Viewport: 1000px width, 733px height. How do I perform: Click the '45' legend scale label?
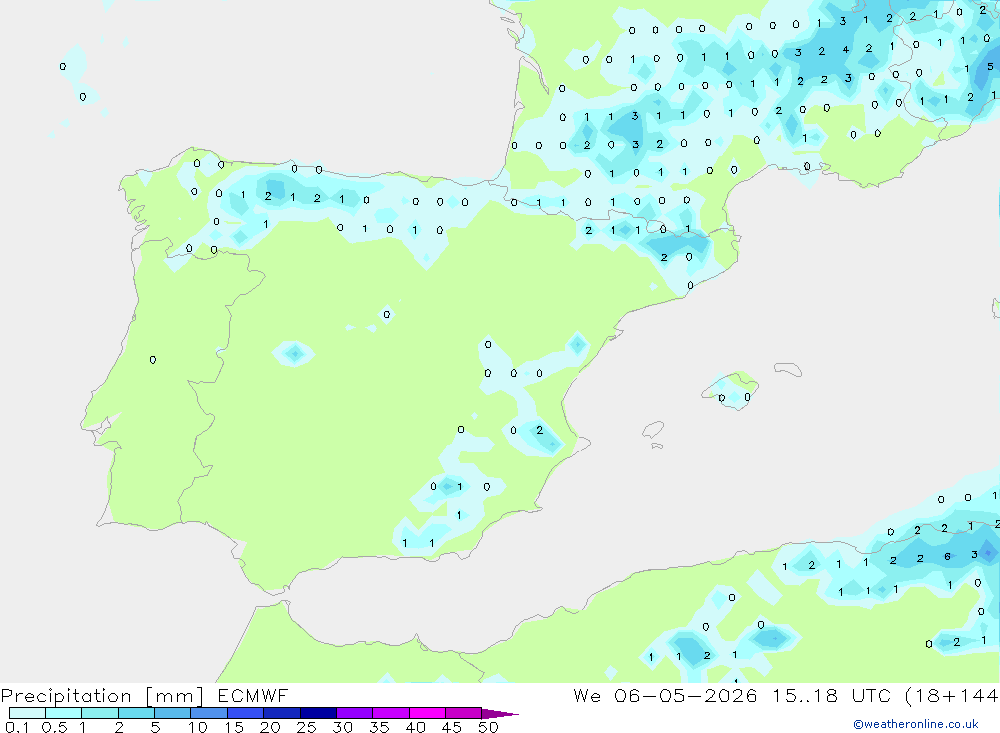point(452,727)
